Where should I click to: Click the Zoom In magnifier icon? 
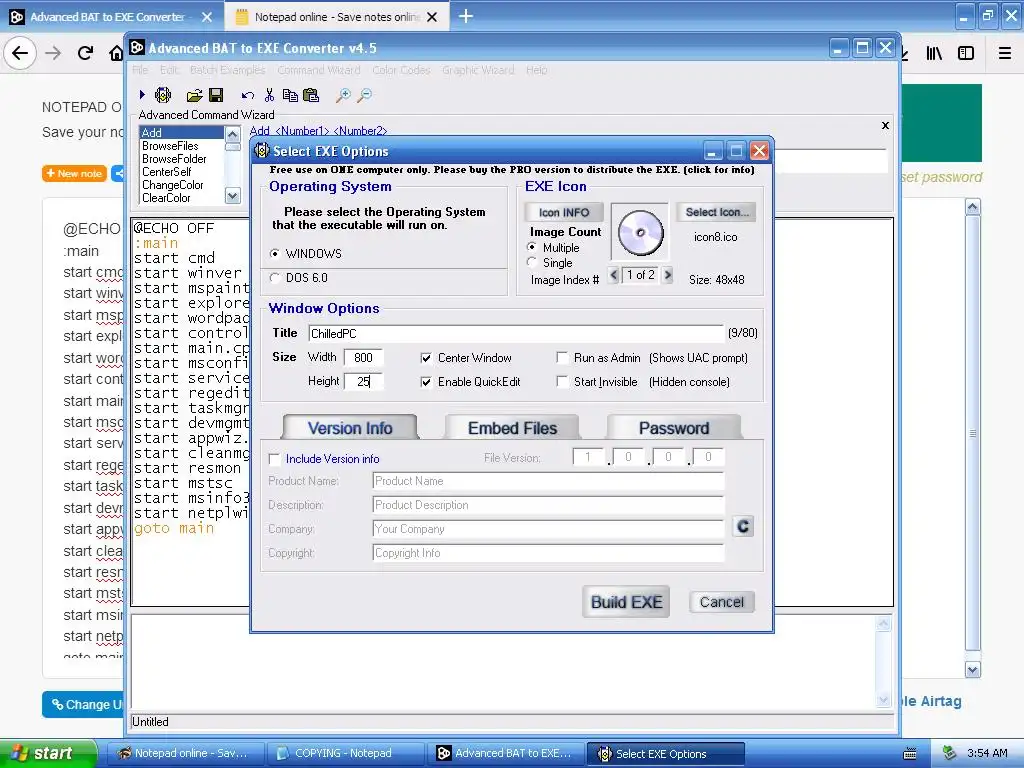[x=343, y=96]
